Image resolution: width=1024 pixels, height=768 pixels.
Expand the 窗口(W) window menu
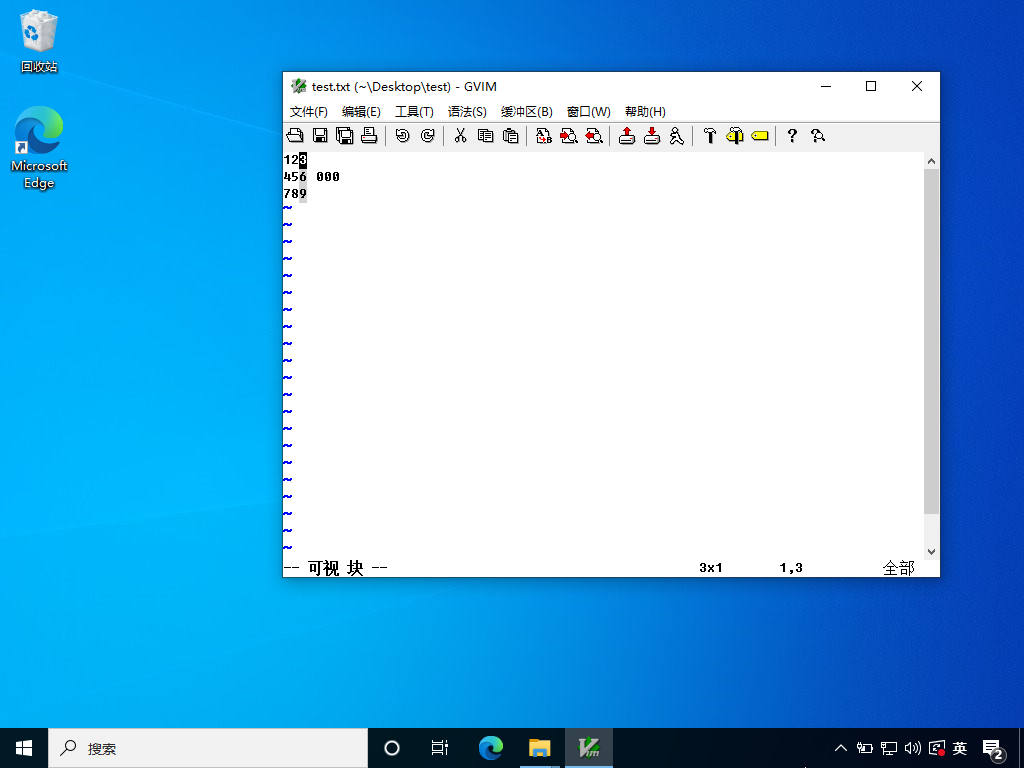coord(588,112)
